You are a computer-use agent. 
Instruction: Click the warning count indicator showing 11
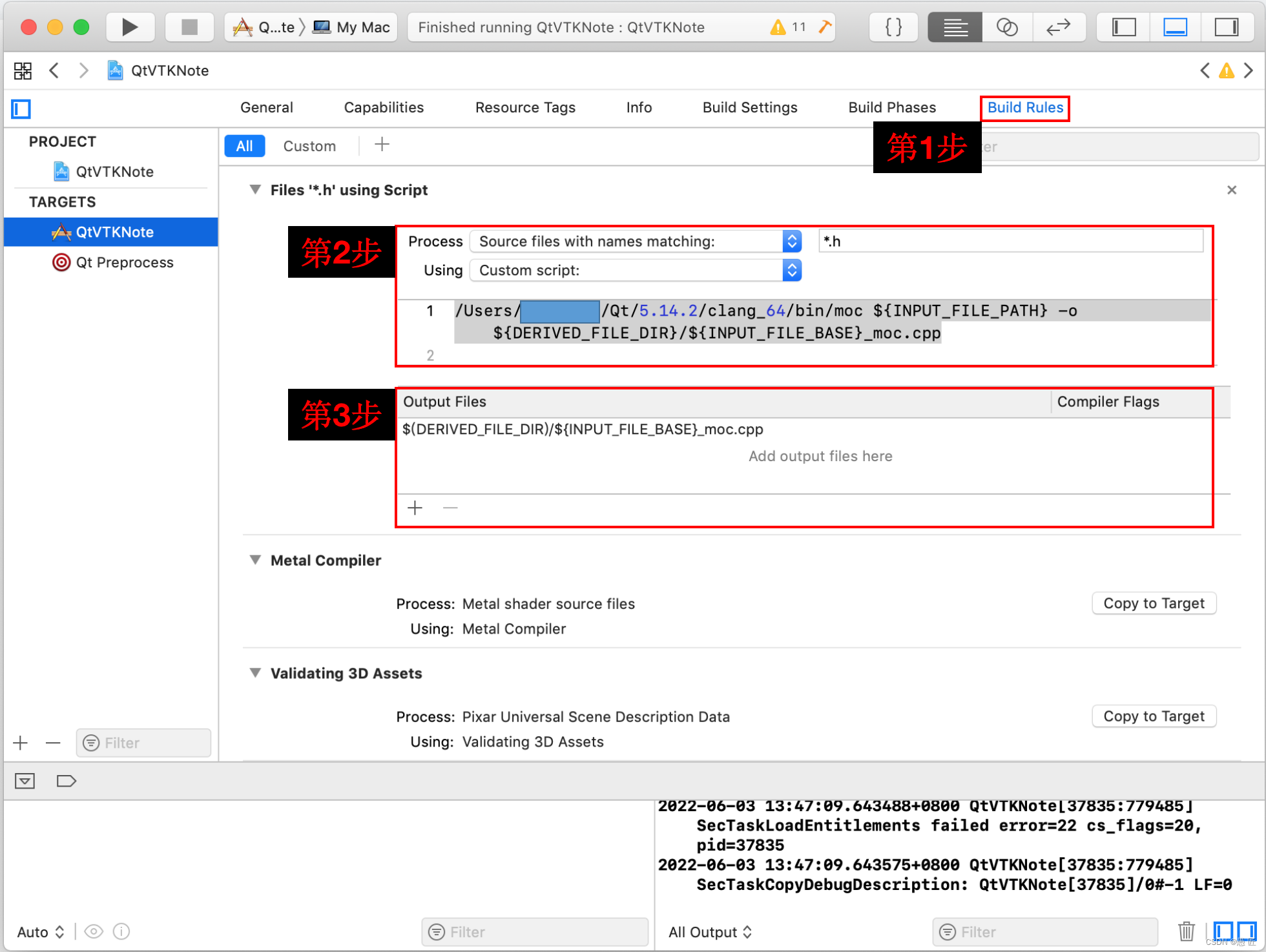[789, 27]
